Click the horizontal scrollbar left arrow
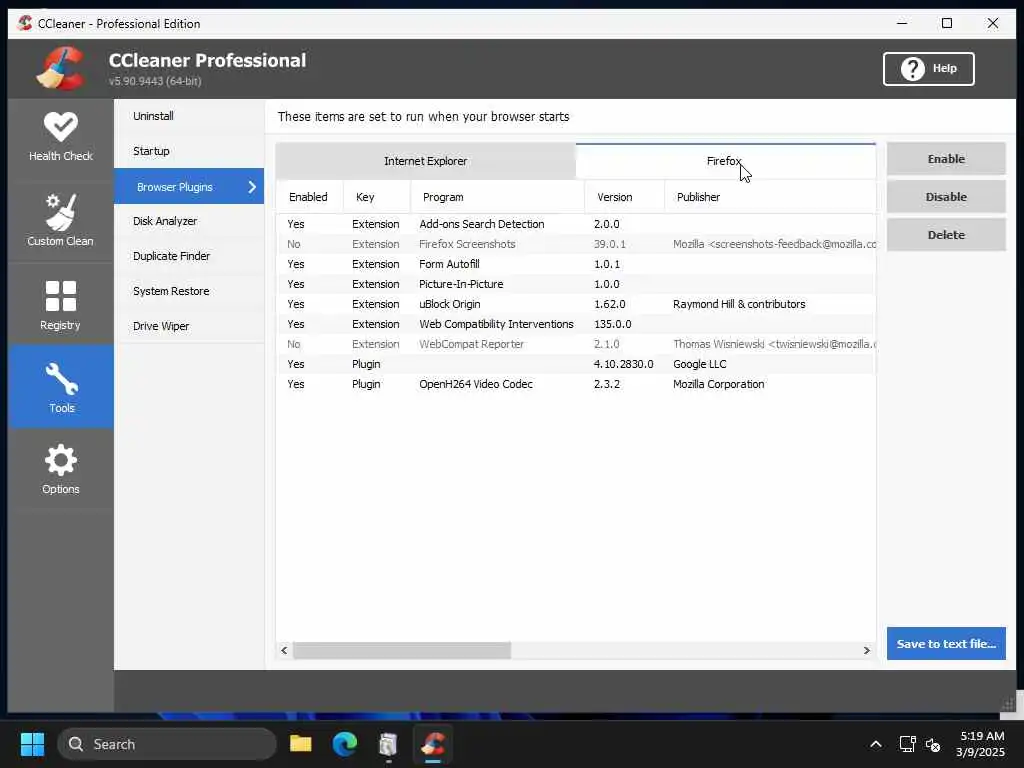 284,650
